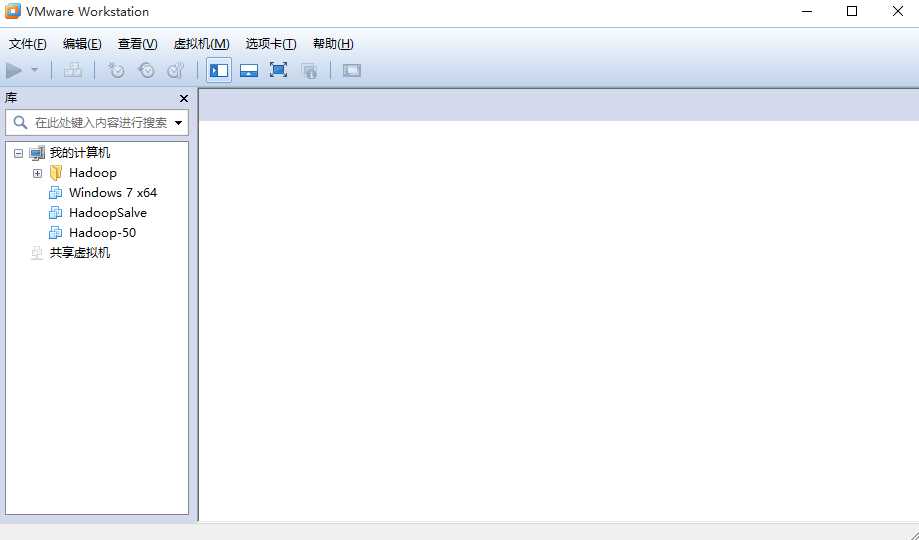This screenshot has height=540, width=919.
Task: Enter full screen mode icon
Action: click(278, 71)
